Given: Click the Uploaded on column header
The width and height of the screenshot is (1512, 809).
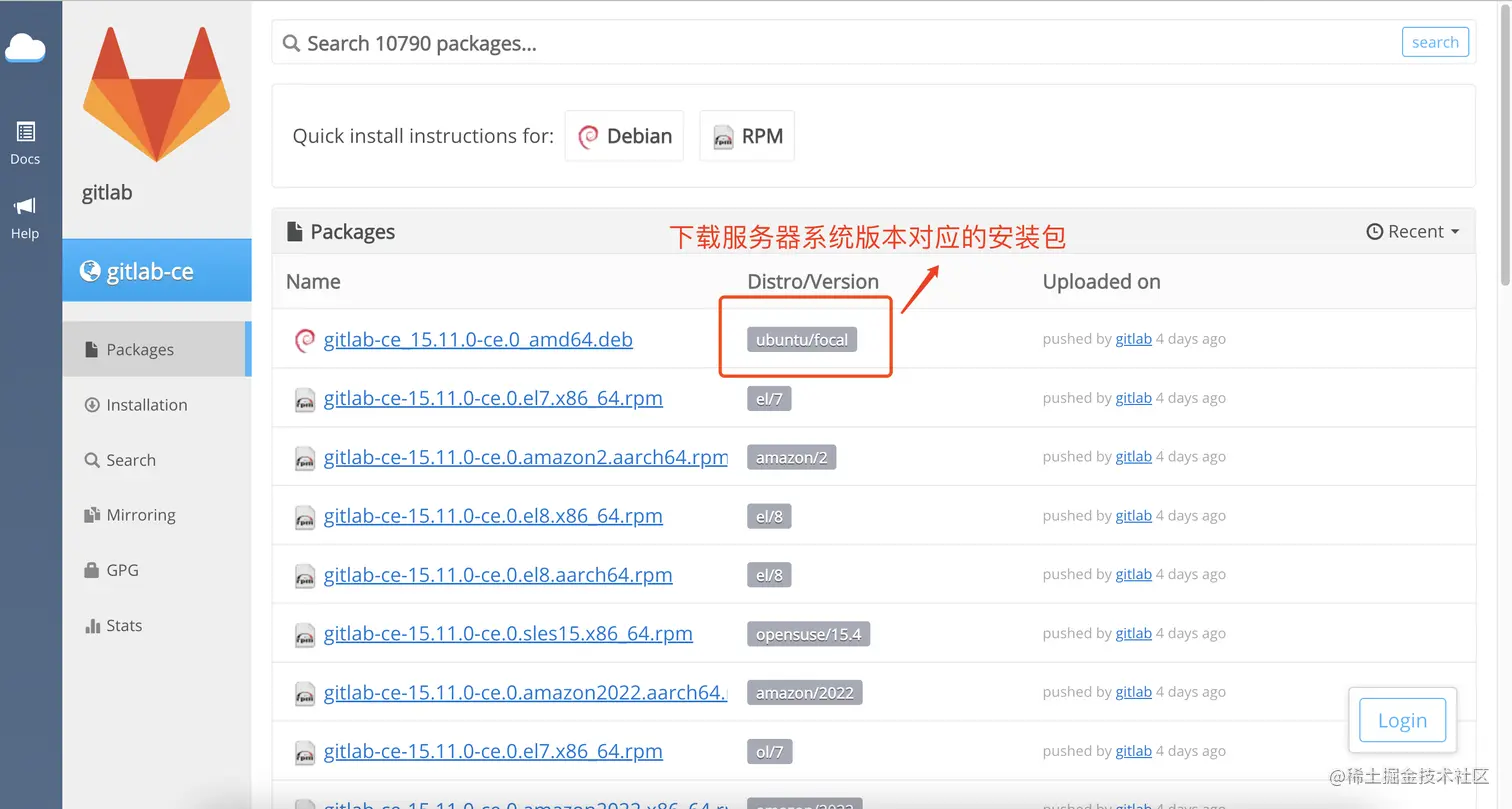Looking at the screenshot, I should tap(1101, 281).
